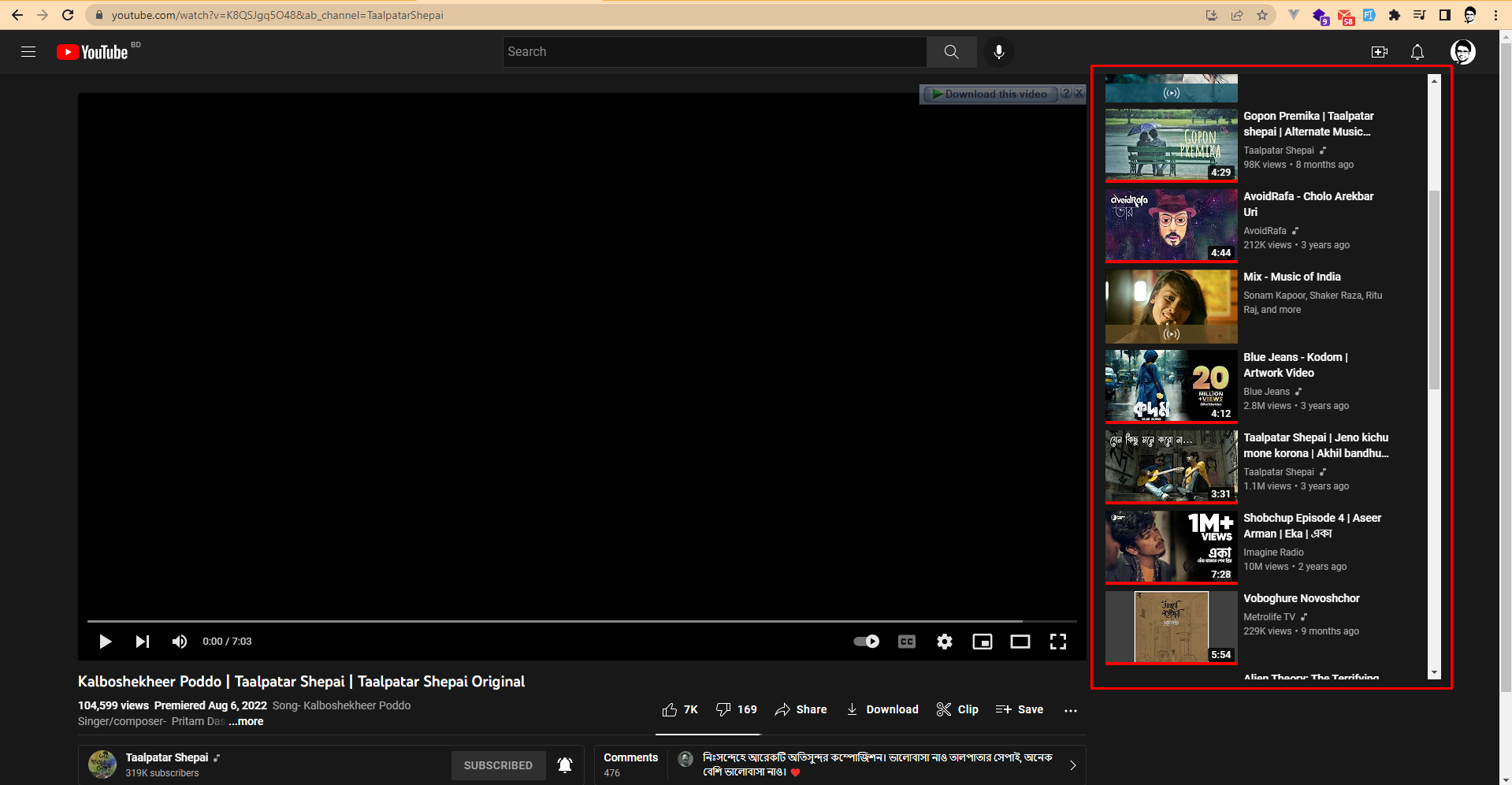Start voice search with microphone icon

(x=998, y=52)
